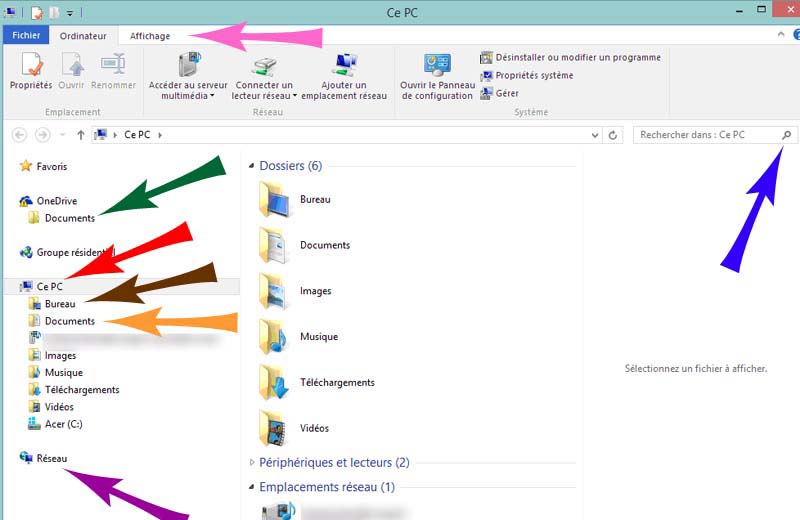Click the new folder icon in title bar

click(54, 12)
